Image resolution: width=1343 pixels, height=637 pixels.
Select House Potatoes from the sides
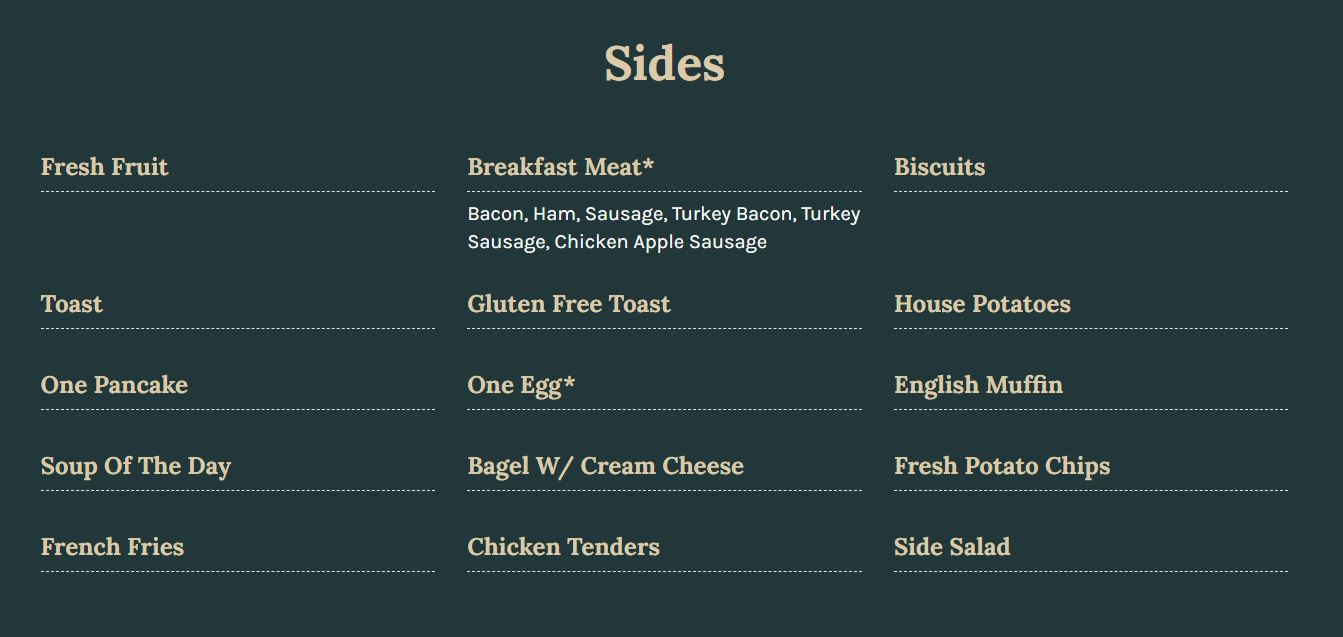[982, 304]
